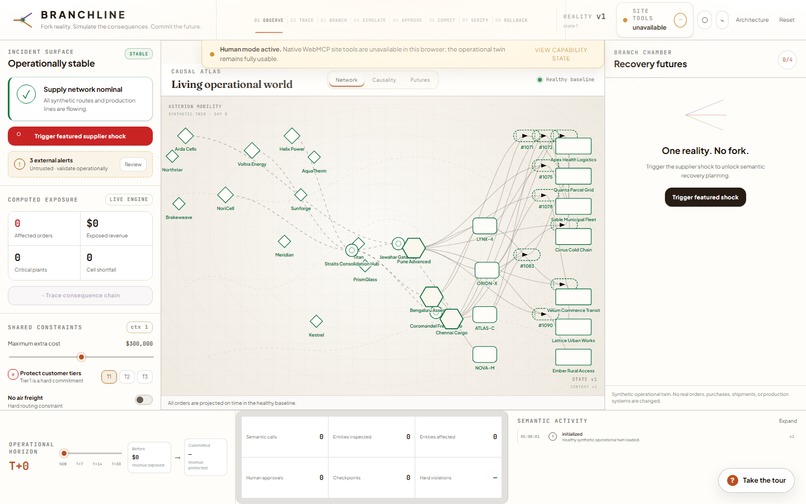Select the Chennai Cargo hexagon node
Image resolution: width=806 pixels, height=504 pixels.
click(x=451, y=319)
